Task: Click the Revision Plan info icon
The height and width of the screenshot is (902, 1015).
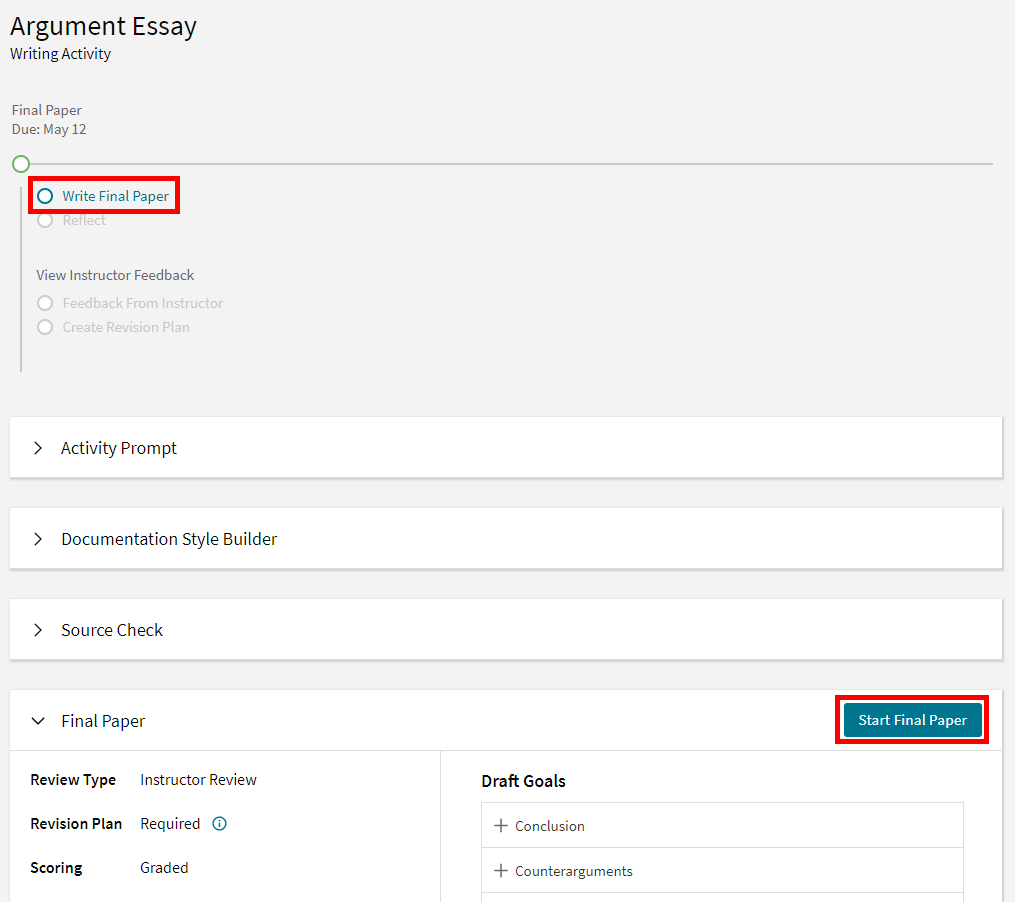Action: (220, 824)
